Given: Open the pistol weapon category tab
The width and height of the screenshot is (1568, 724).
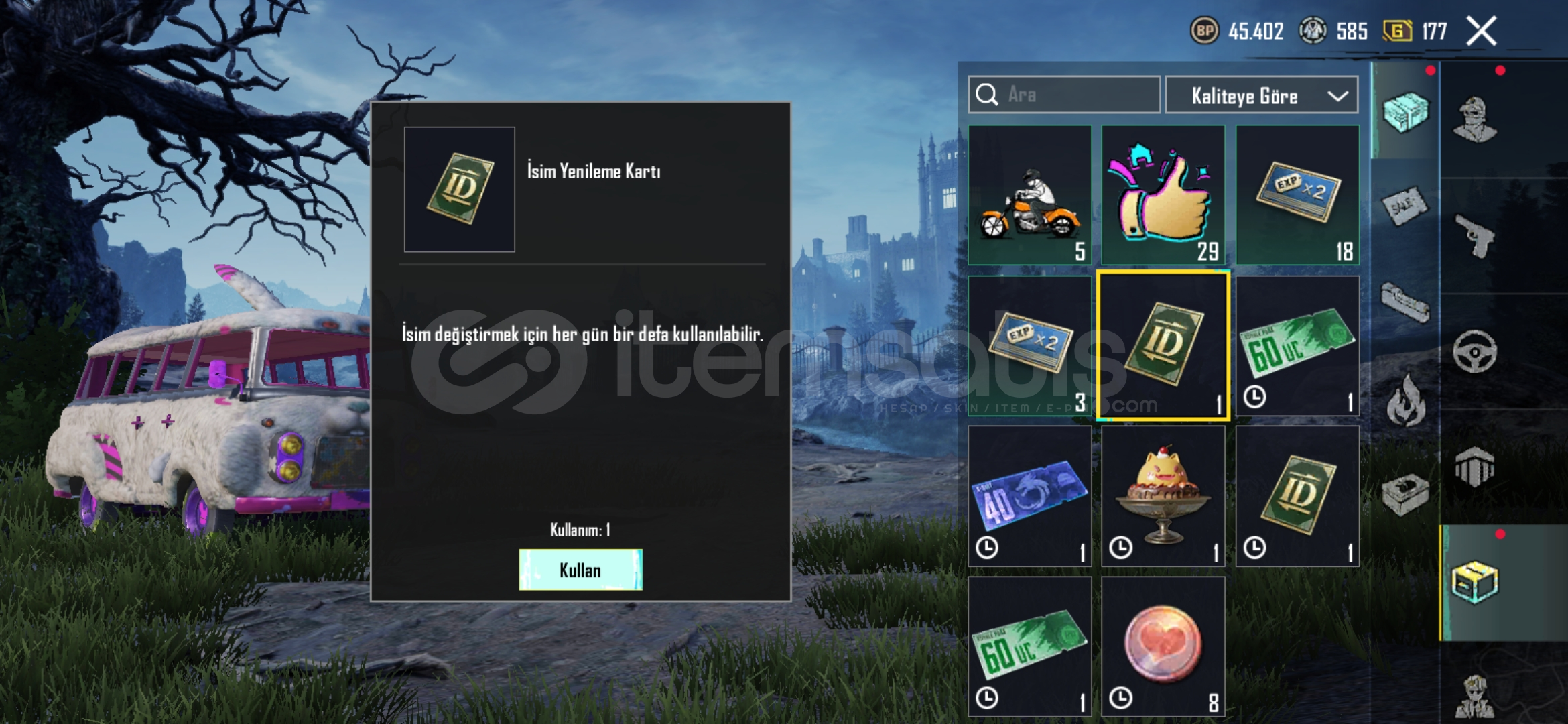Looking at the screenshot, I should [1474, 236].
